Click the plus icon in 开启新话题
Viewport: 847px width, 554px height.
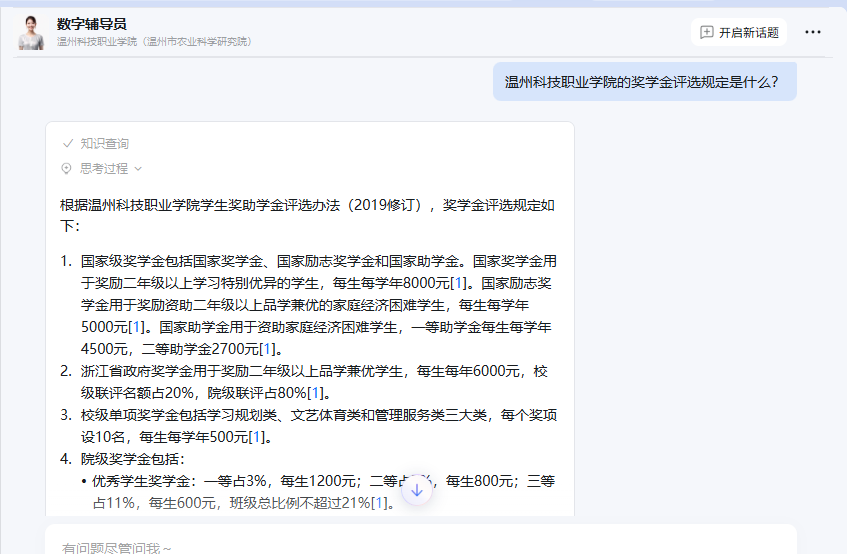point(707,32)
